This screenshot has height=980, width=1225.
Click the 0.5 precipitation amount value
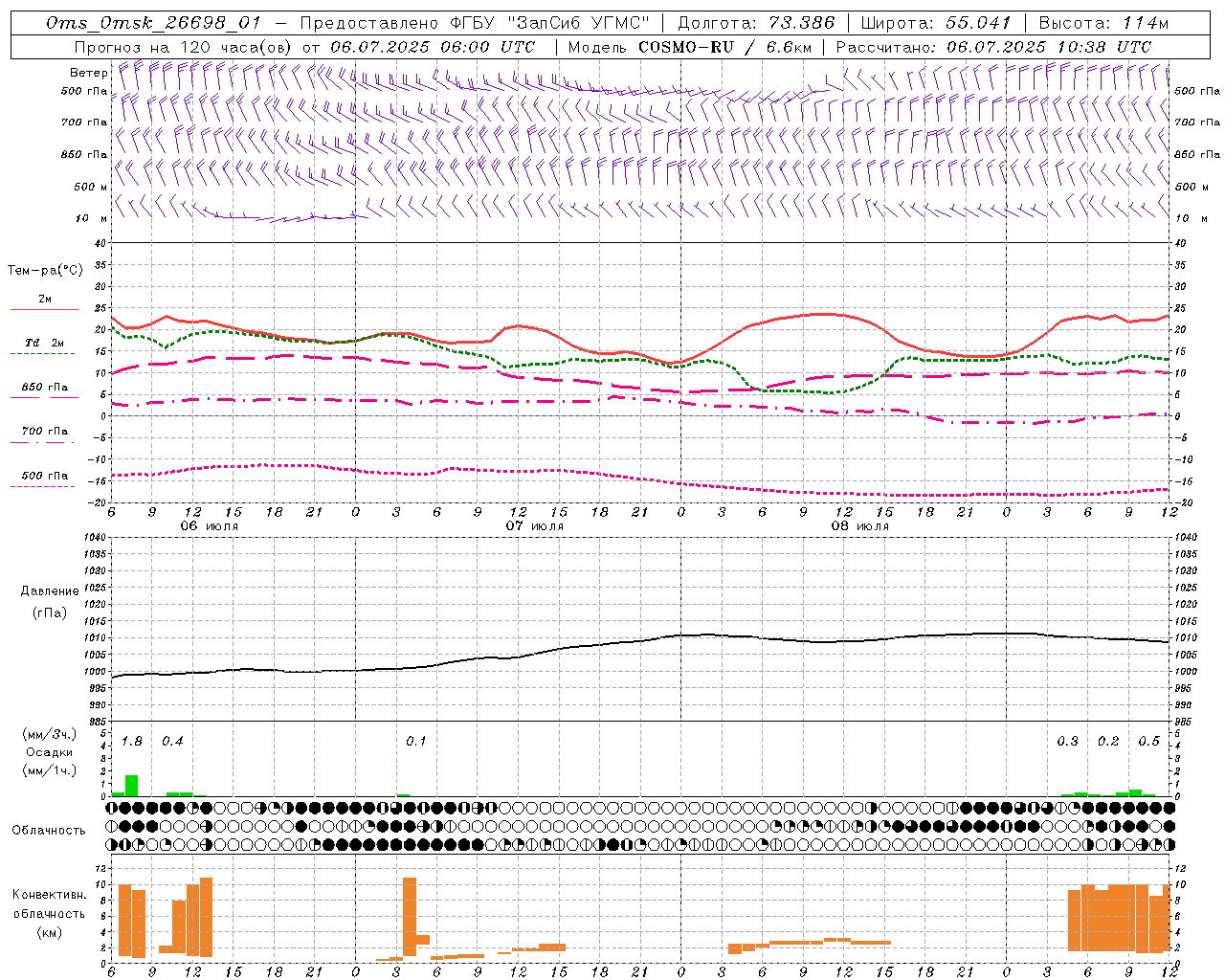coord(1148,742)
